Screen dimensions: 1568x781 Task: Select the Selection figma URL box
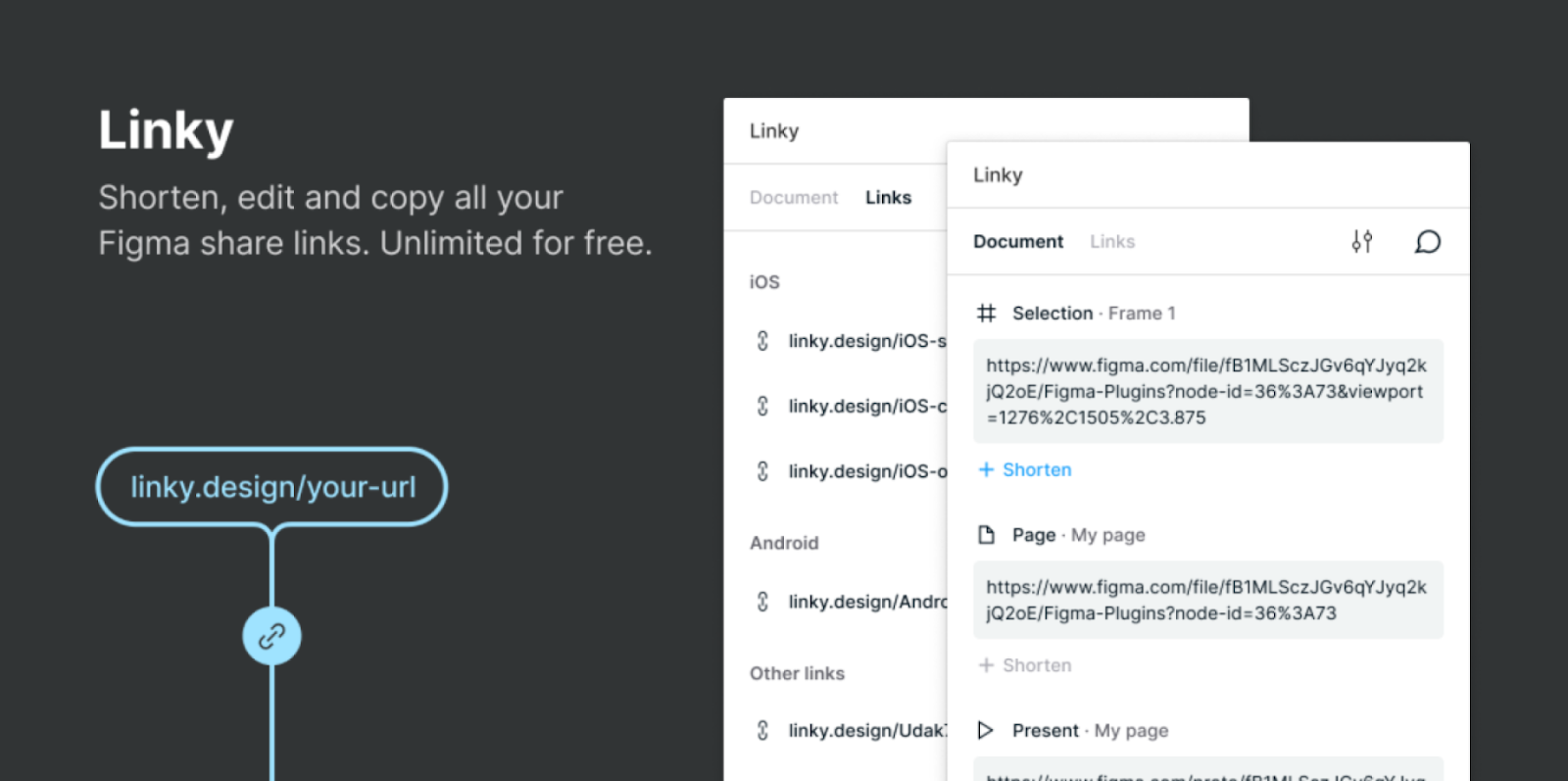click(x=1207, y=391)
